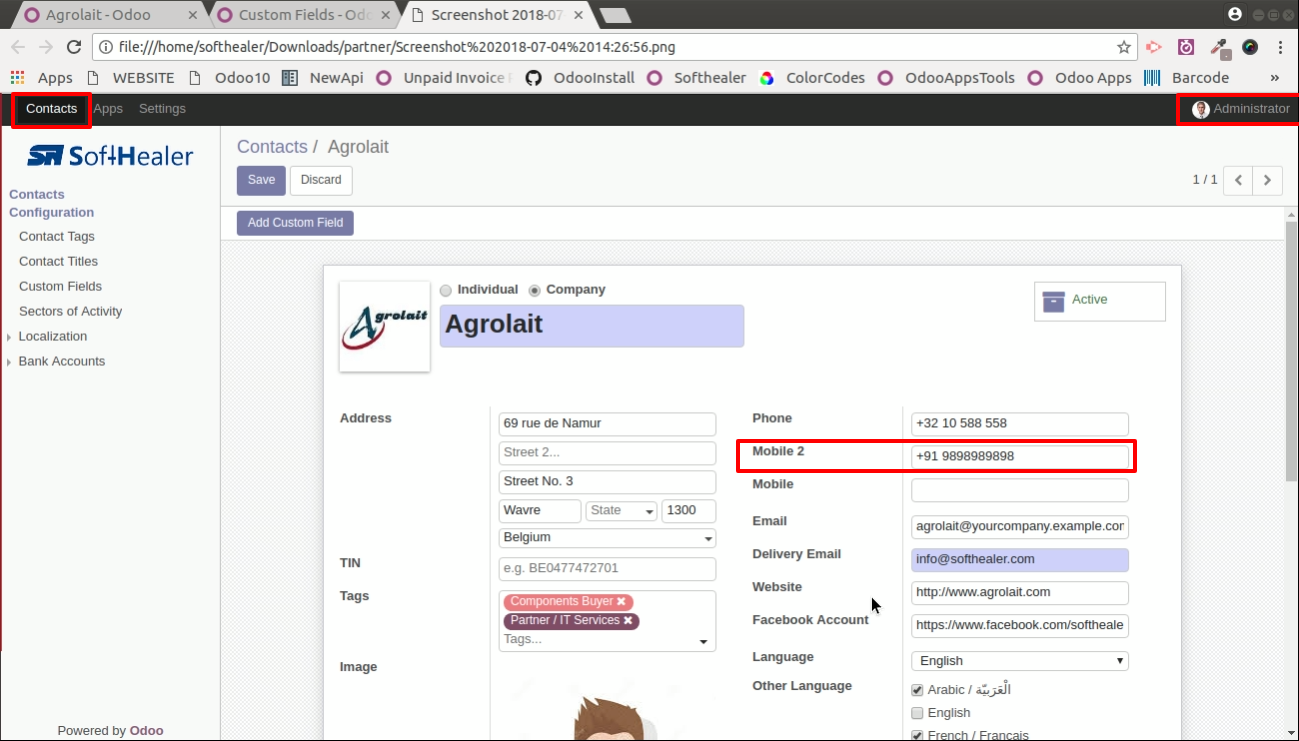Toggle the Active status button
The height and width of the screenshot is (741, 1299).
1100,301
